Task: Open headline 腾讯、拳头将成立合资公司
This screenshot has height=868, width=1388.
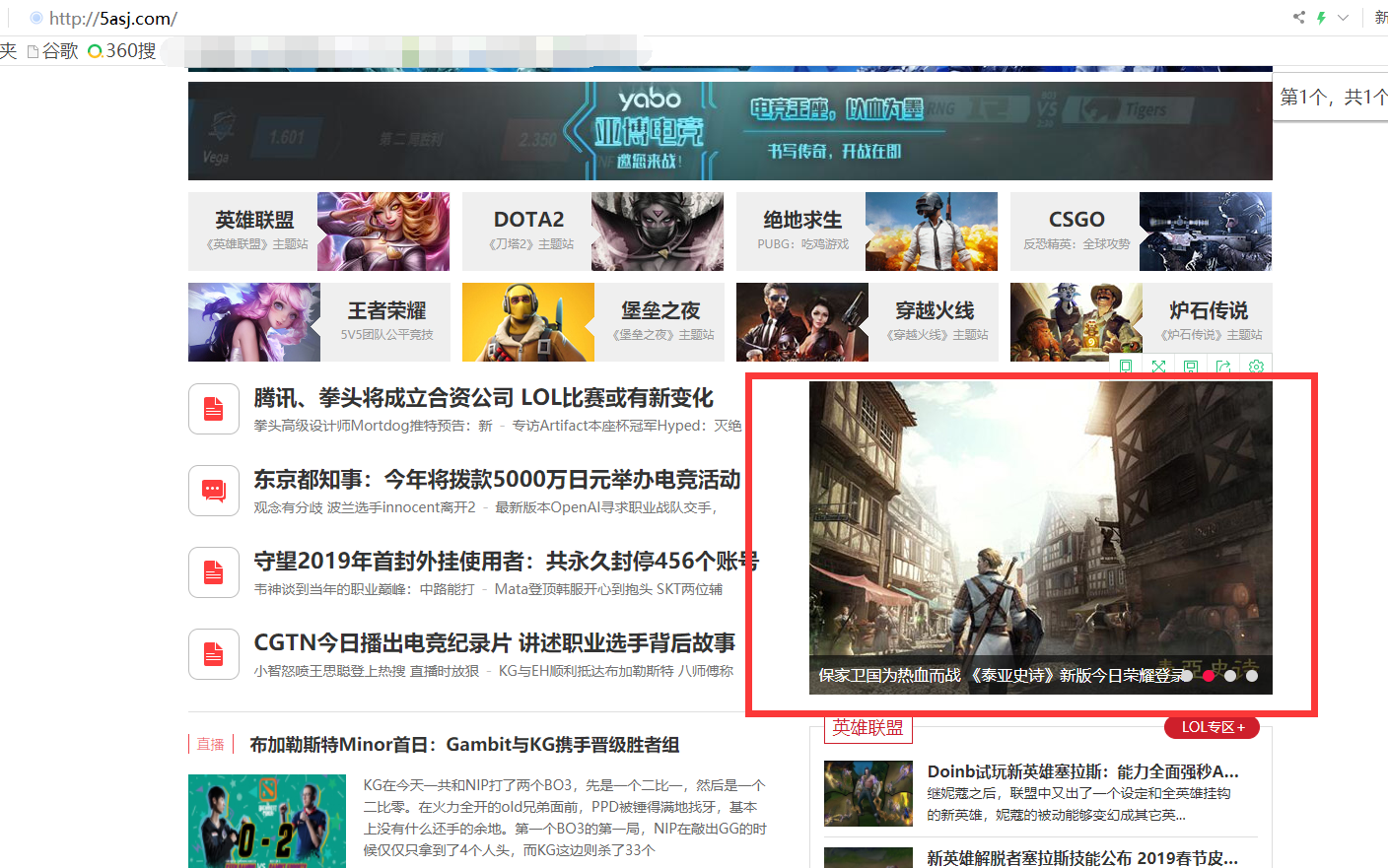Action: click(x=483, y=398)
